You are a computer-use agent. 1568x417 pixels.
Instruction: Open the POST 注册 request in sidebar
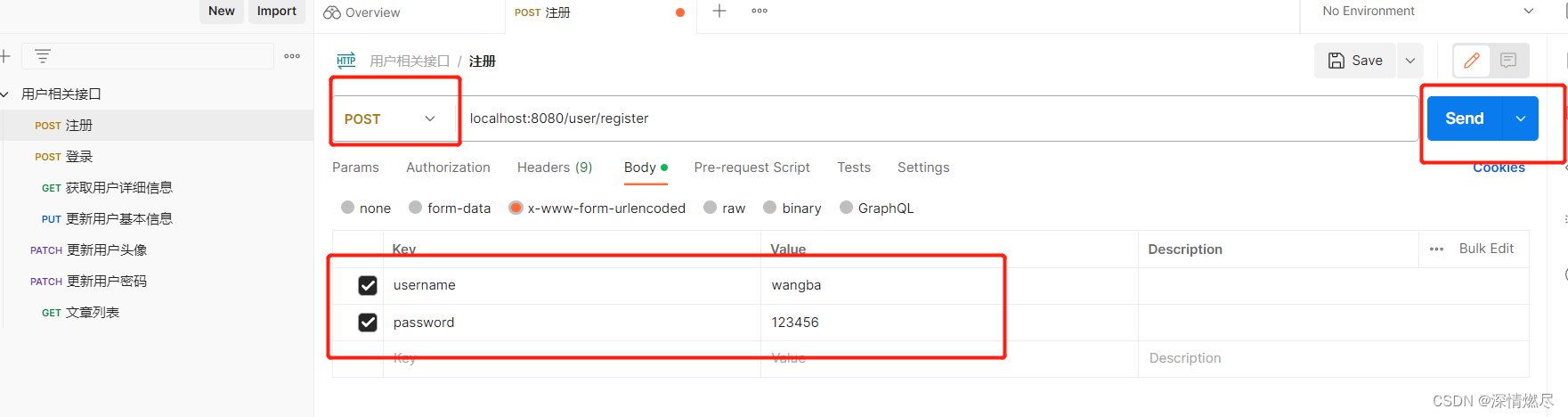click(157, 126)
